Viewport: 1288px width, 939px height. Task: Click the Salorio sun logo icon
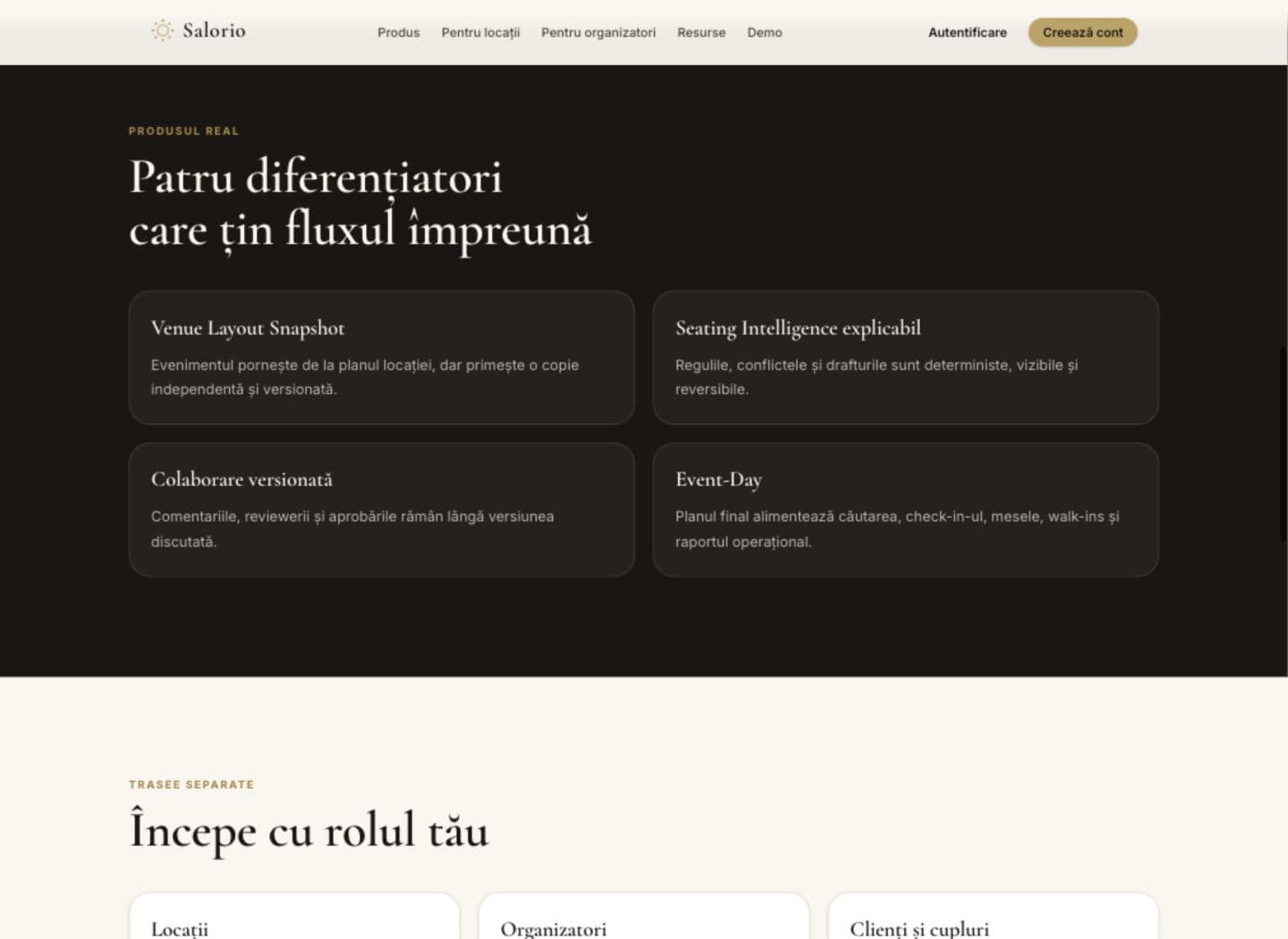click(162, 30)
